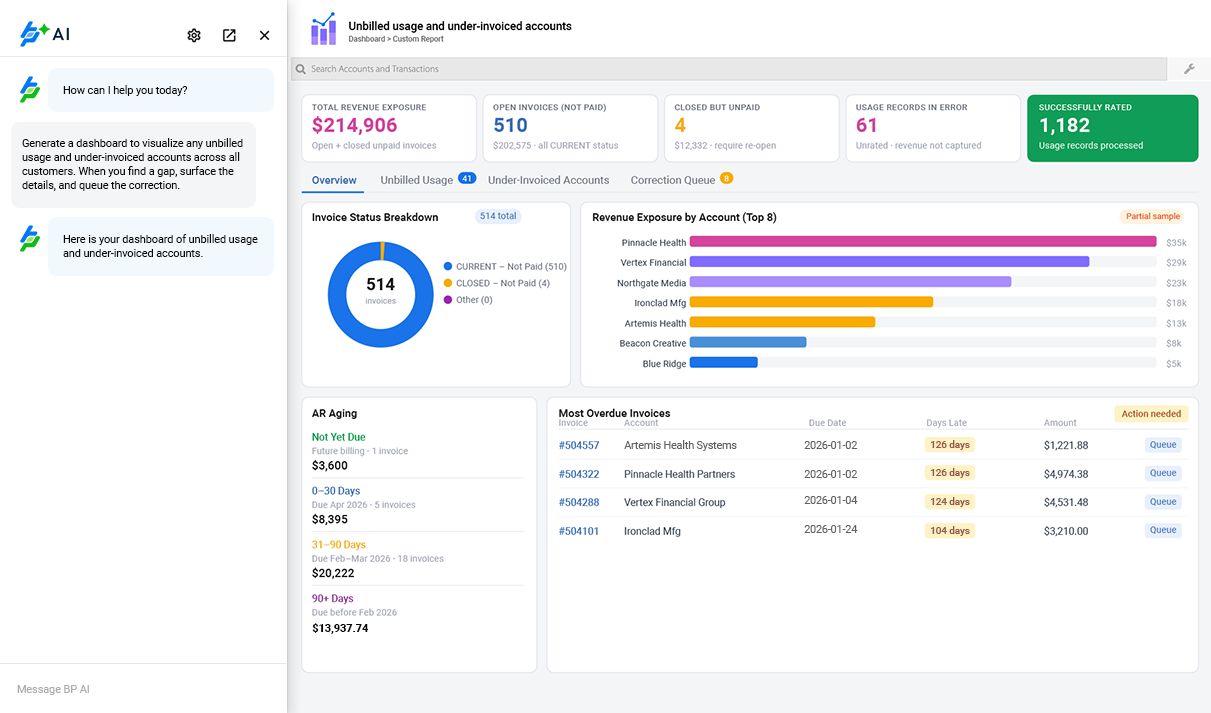Click the orange CLOSED legend swatch
Screen dimensions: 1211x713
(448, 283)
